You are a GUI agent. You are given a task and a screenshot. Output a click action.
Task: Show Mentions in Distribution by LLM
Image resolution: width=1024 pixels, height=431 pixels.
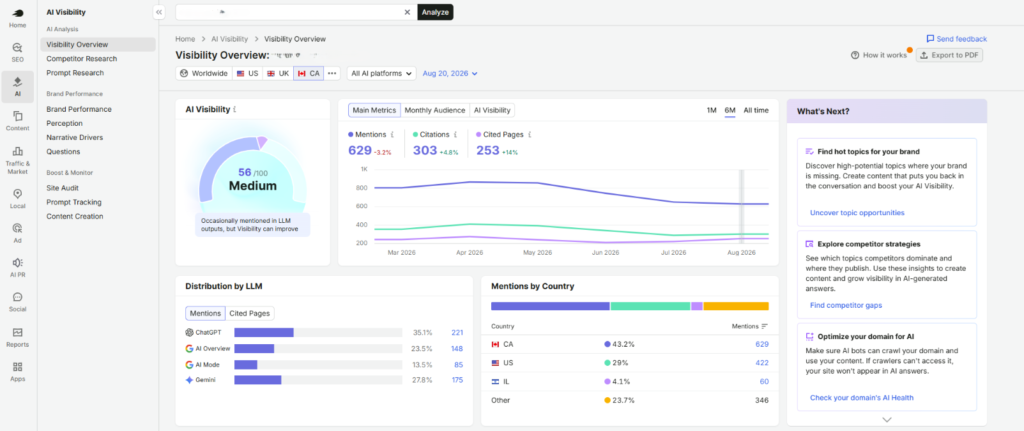[x=205, y=313]
